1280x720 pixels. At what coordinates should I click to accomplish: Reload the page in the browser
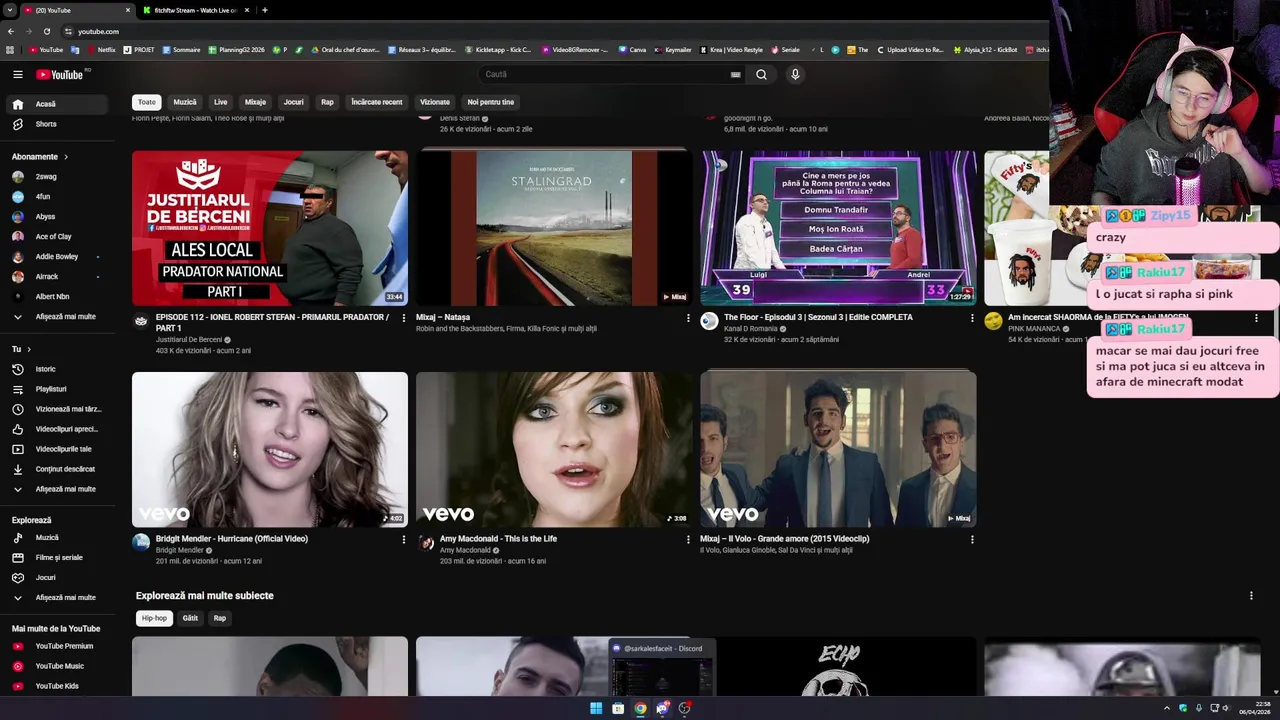tap(46, 31)
